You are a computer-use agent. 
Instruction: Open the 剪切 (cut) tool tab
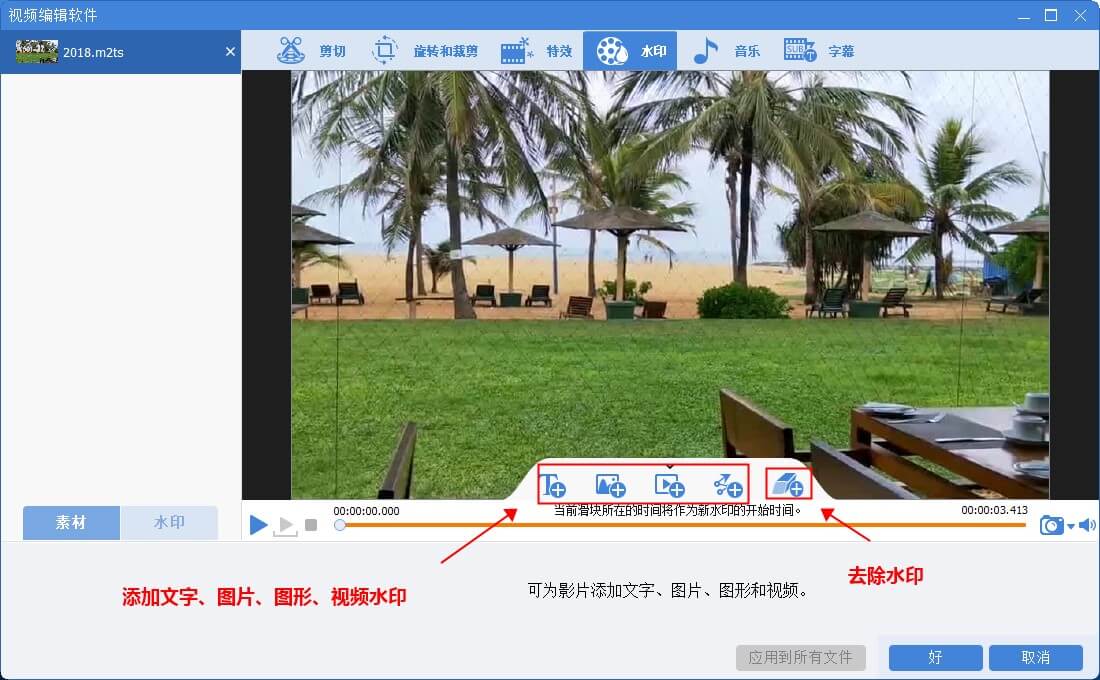[x=311, y=51]
